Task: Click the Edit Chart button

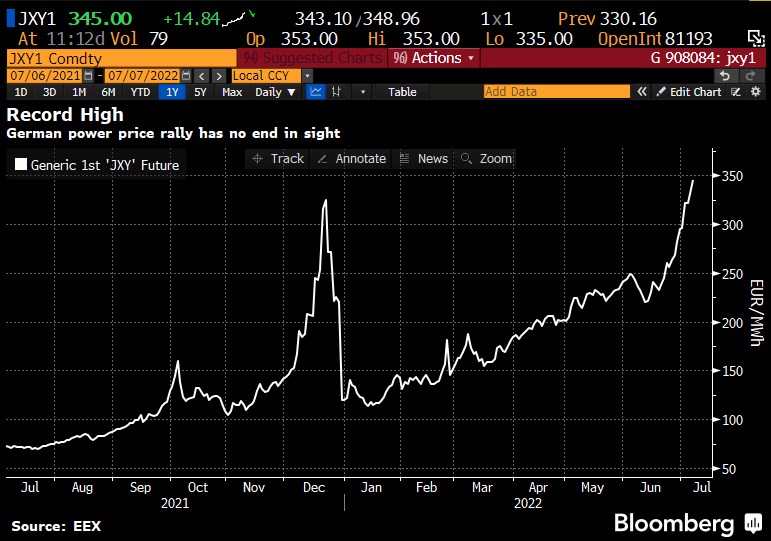Action: pyautogui.click(x=688, y=92)
